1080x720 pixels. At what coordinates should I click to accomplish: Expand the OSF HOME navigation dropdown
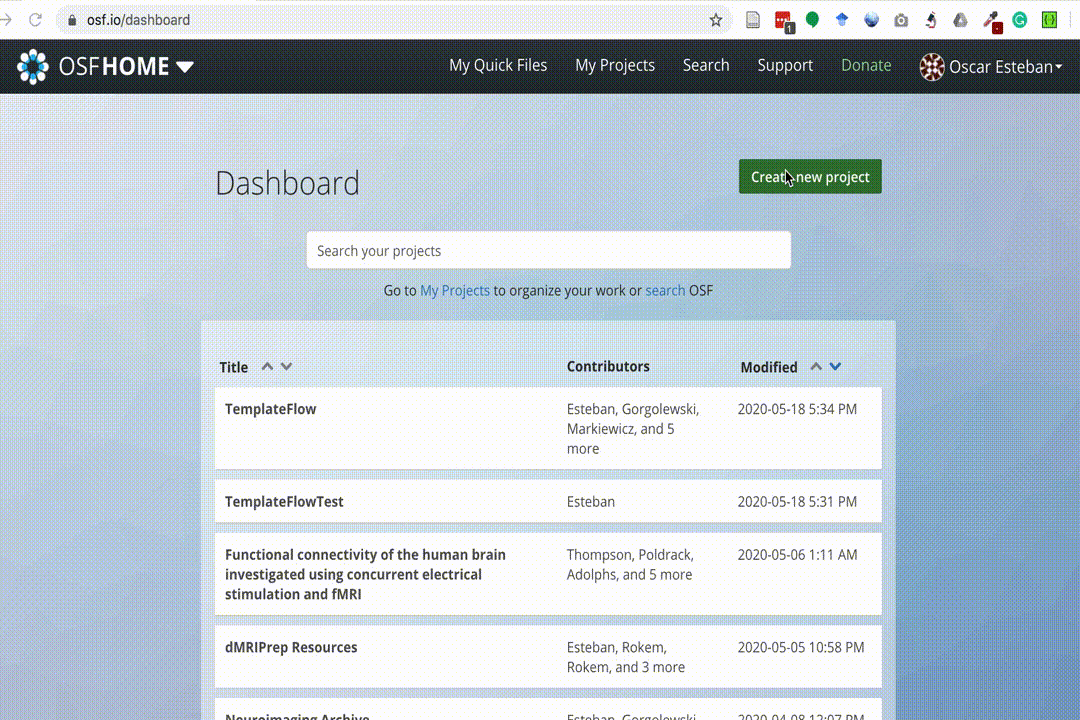point(185,67)
